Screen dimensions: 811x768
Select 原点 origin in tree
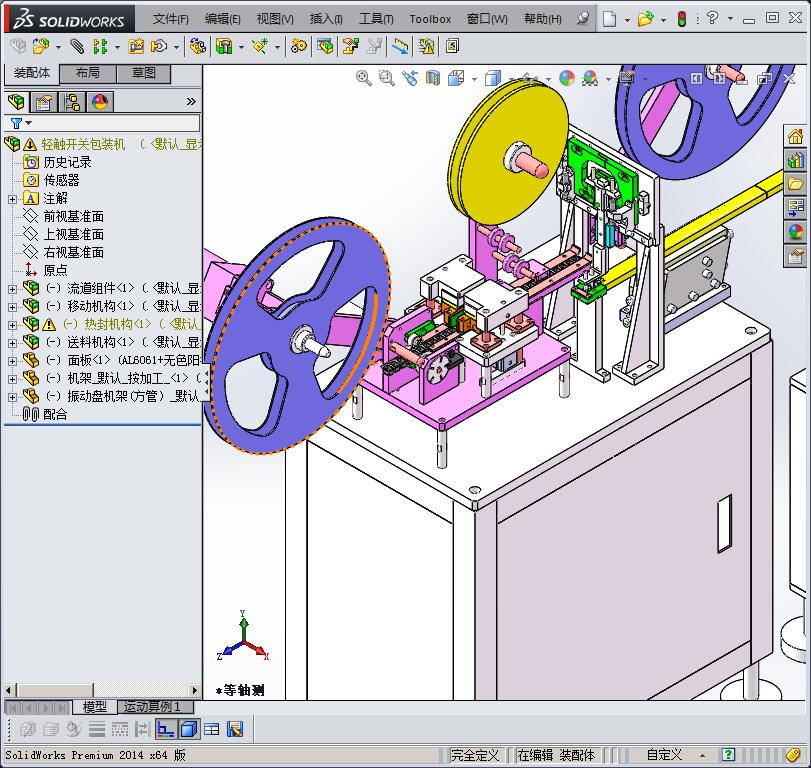pyautogui.click(x=55, y=270)
